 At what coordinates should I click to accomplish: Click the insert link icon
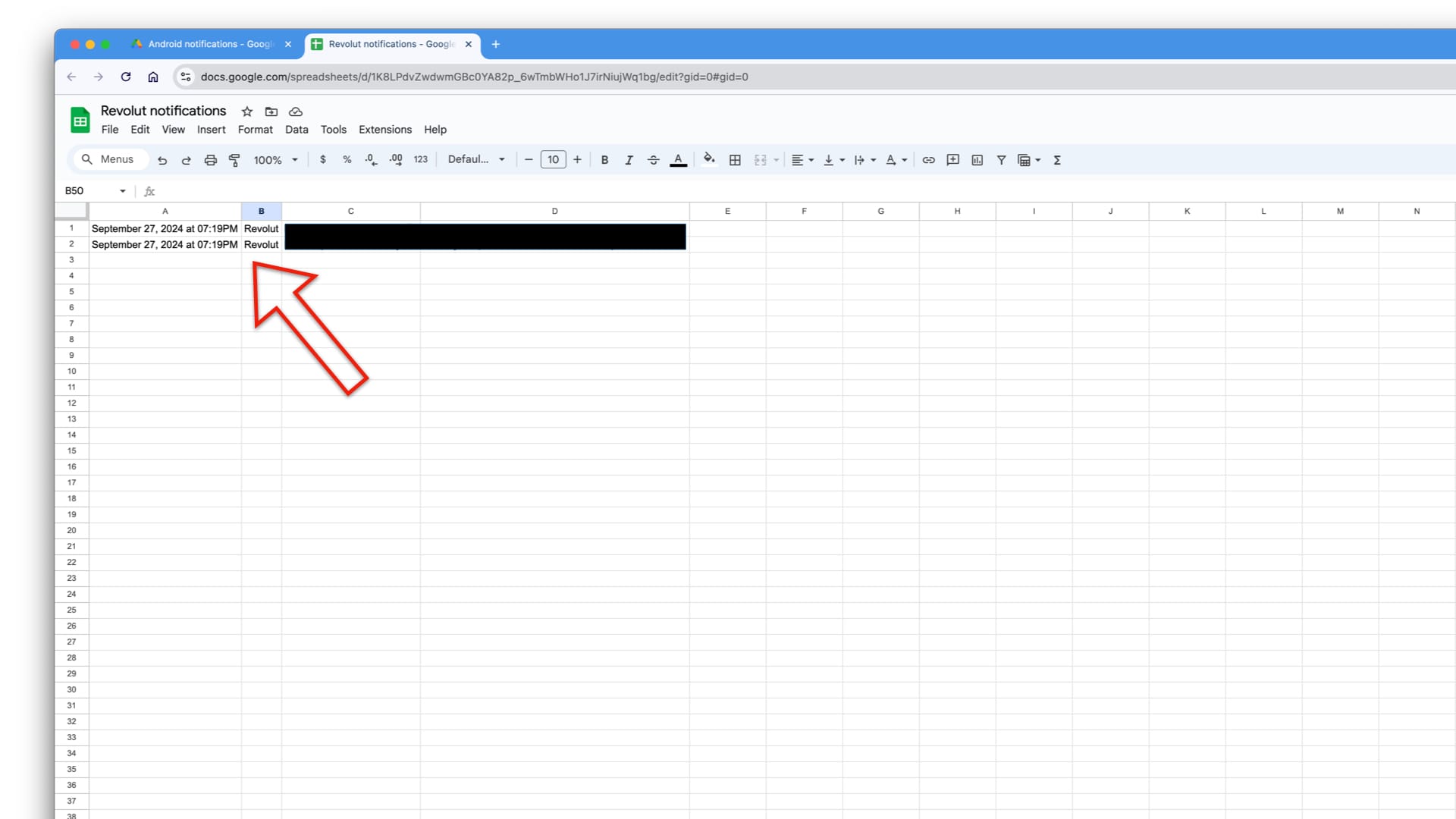pyautogui.click(x=928, y=160)
